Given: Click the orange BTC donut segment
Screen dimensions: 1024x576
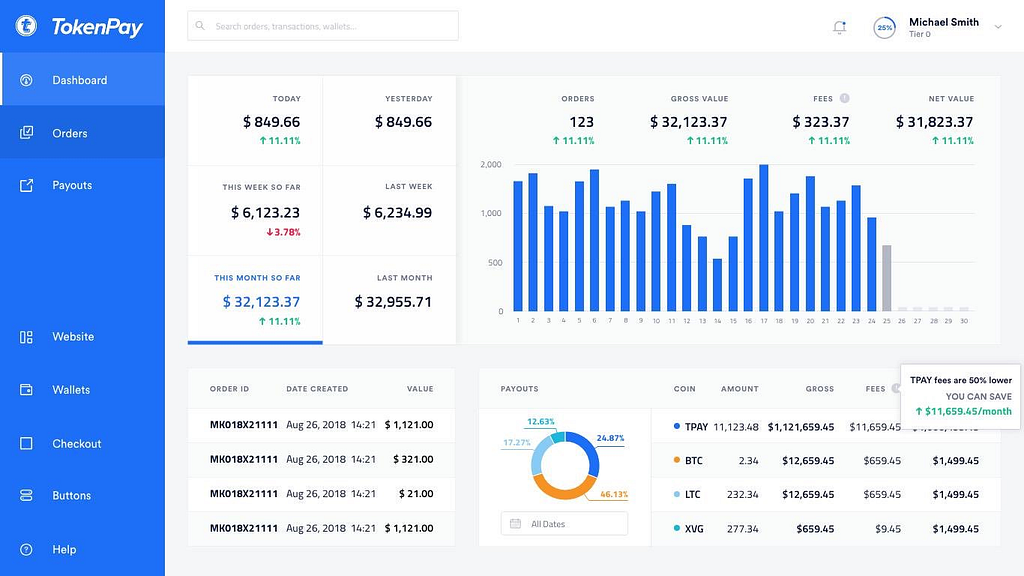Looking at the screenshot, I should coord(562,488).
